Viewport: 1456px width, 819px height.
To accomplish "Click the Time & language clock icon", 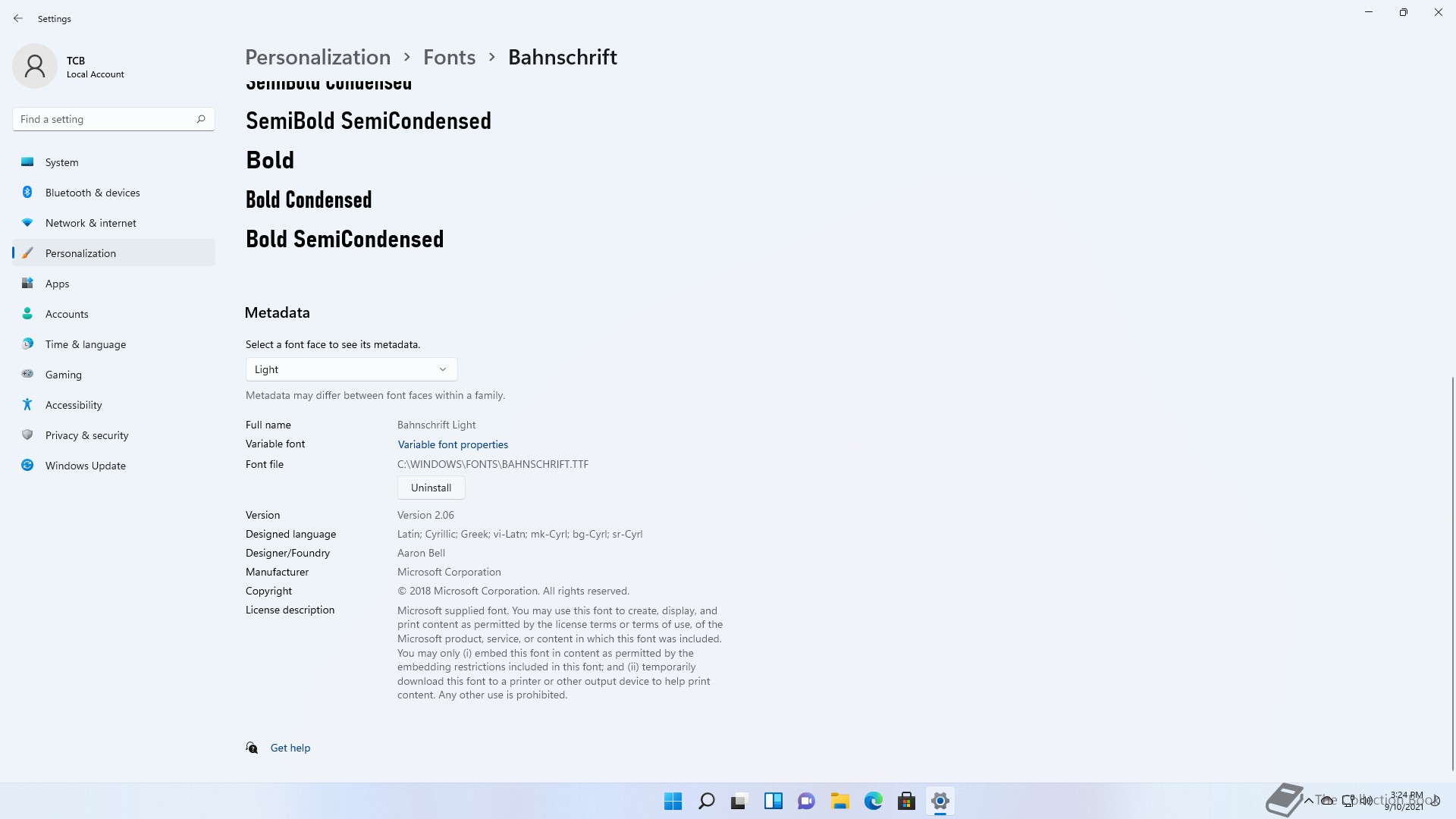I will click(27, 344).
